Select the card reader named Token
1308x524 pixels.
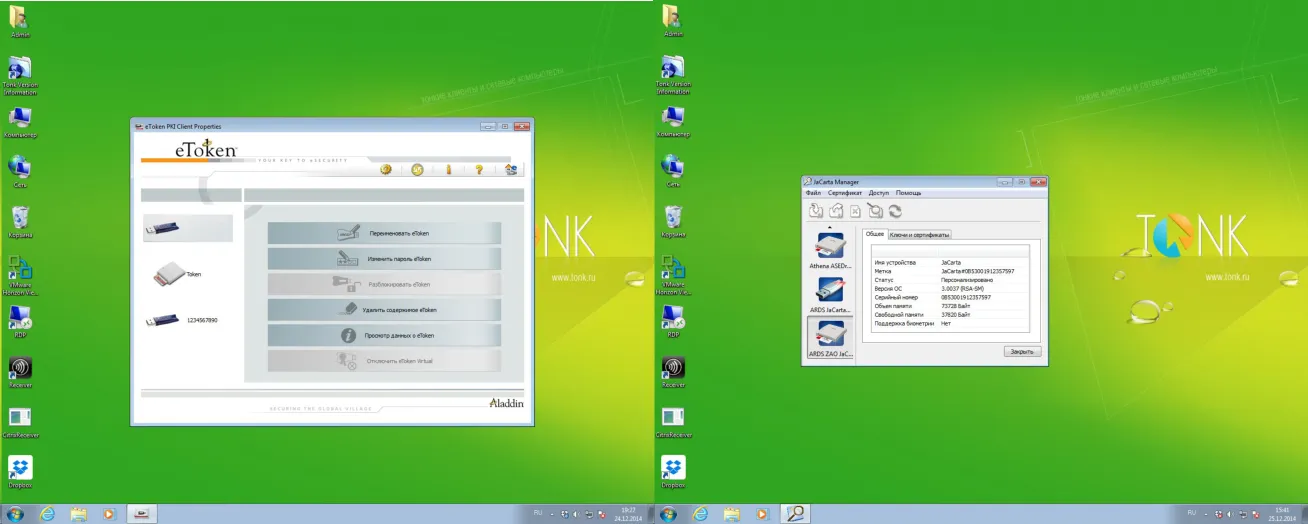177,274
